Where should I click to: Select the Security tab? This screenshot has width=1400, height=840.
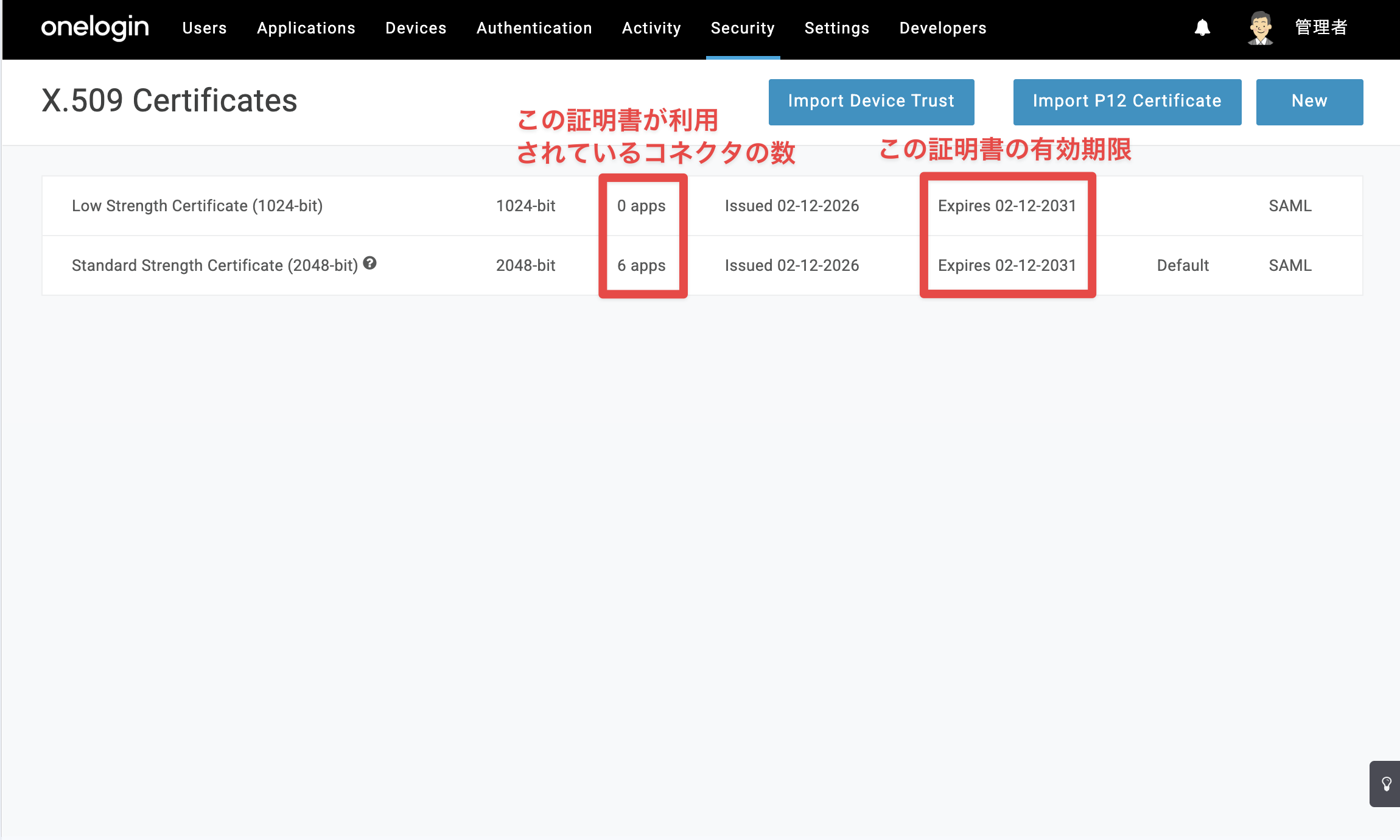click(743, 28)
